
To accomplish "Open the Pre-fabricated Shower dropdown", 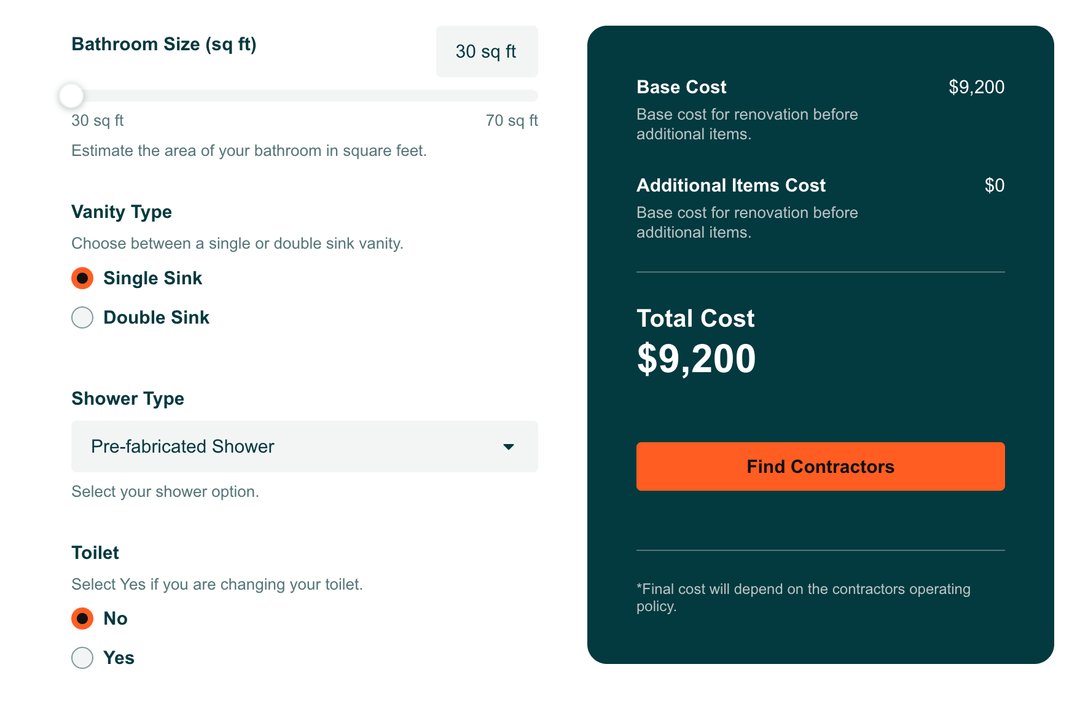I will (290, 446).
